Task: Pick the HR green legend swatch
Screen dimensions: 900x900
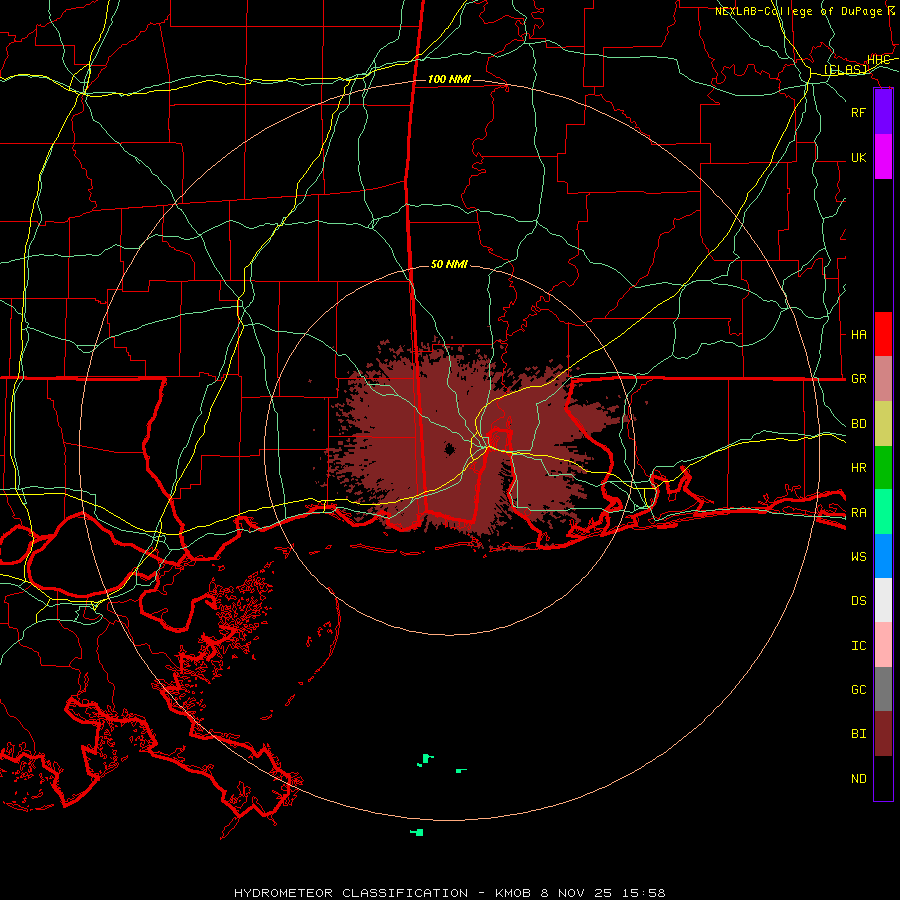Action: 883,468
